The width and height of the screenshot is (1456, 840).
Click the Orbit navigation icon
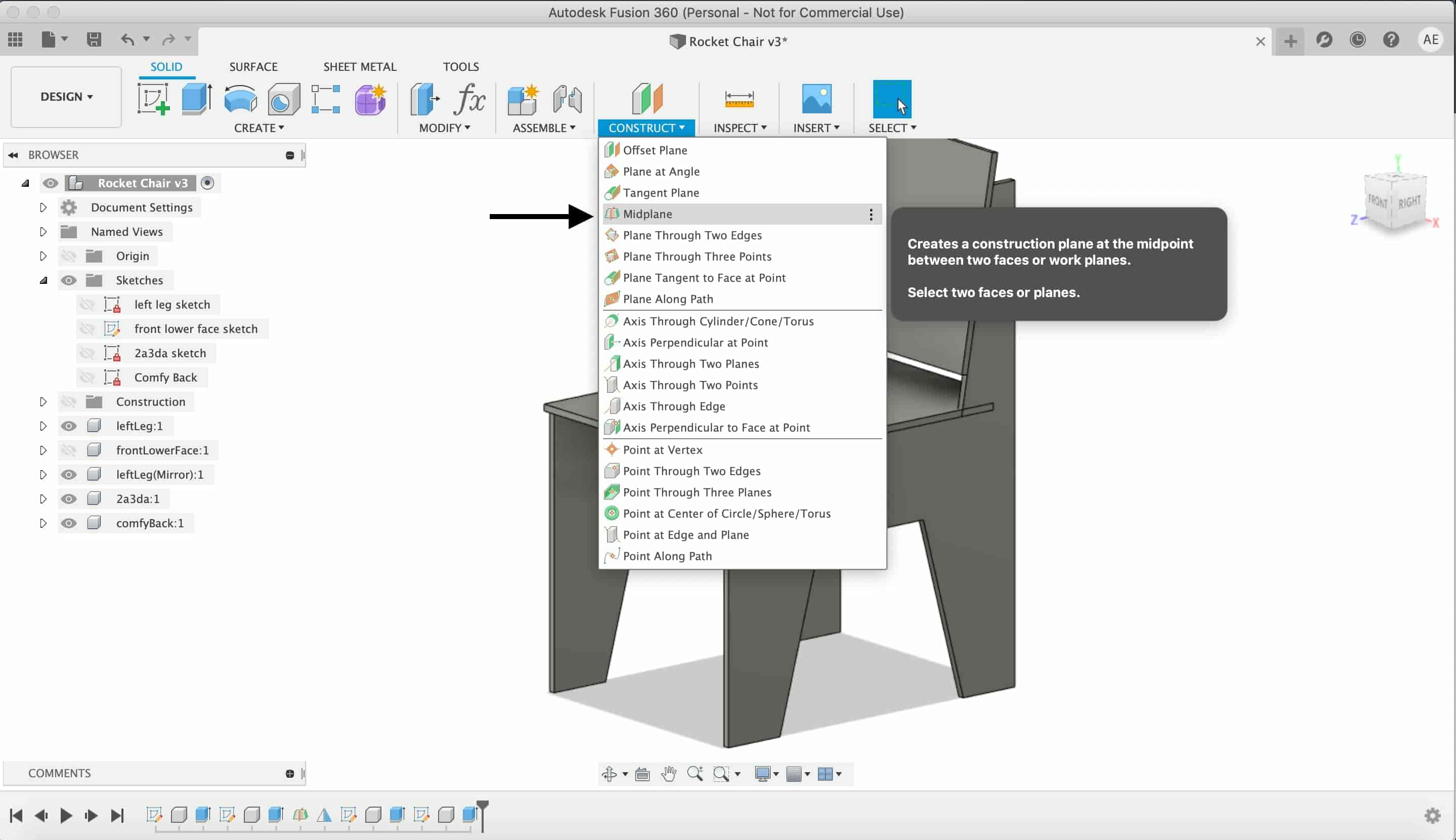coord(609,774)
